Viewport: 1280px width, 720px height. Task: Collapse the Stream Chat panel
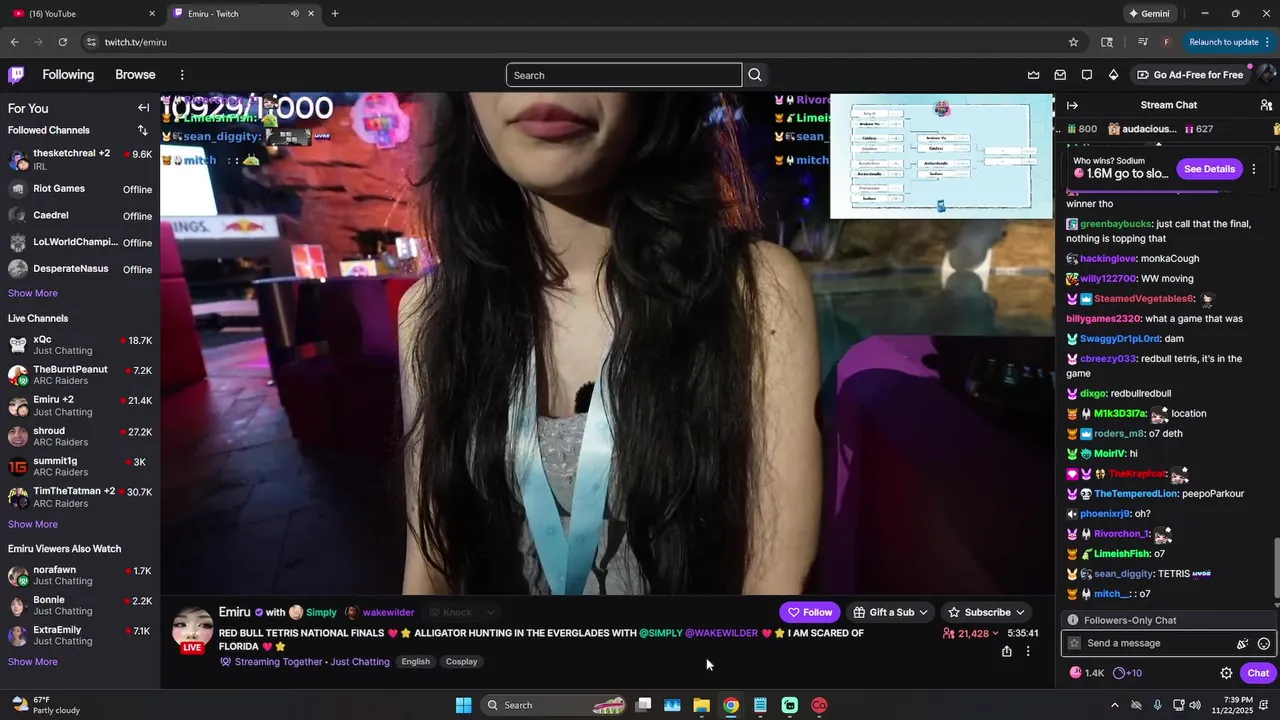pos(1072,105)
